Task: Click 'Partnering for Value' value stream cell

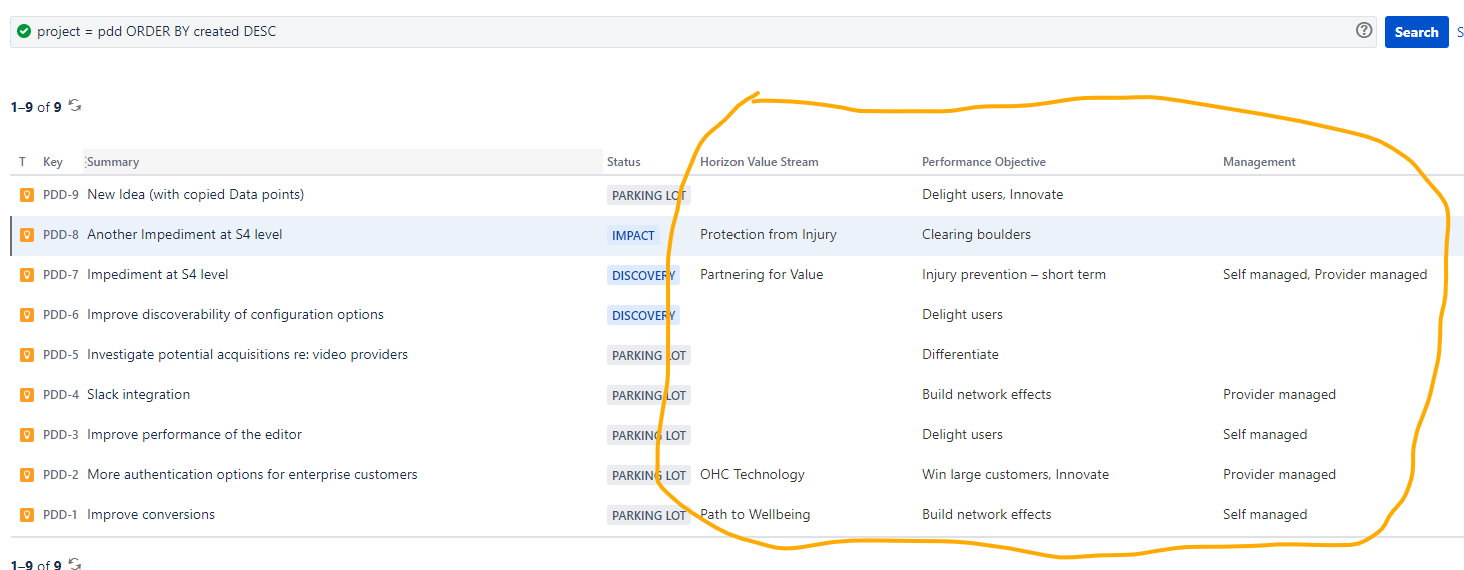Action: pyautogui.click(x=762, y=275)
